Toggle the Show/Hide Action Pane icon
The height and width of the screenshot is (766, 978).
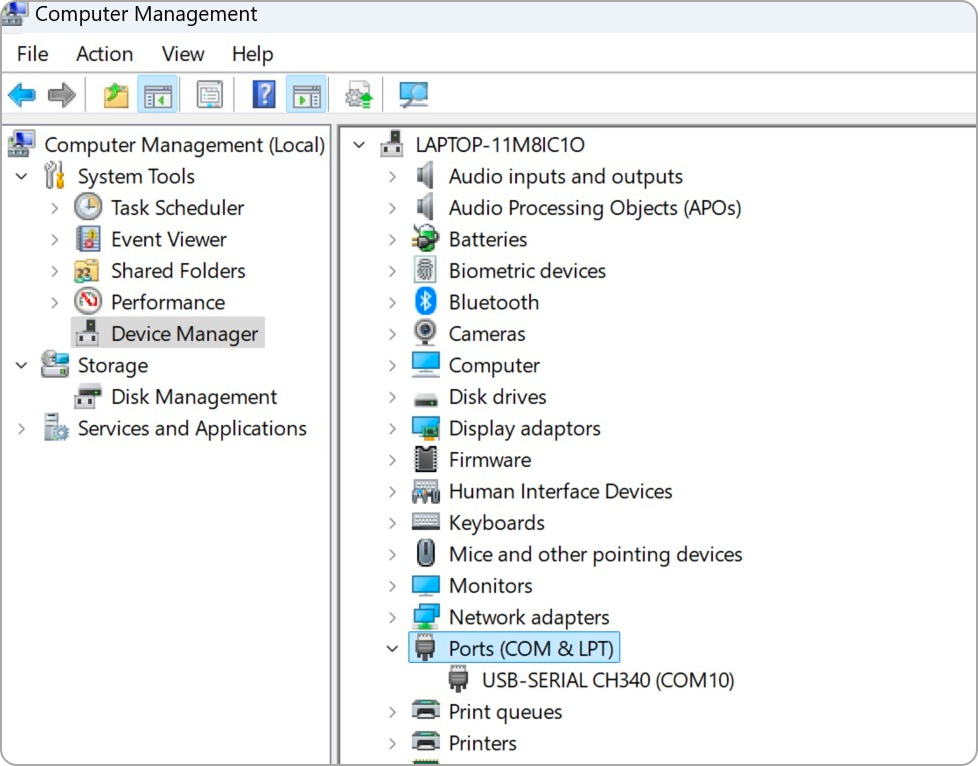pyautogui.click(x=306, y=94)
